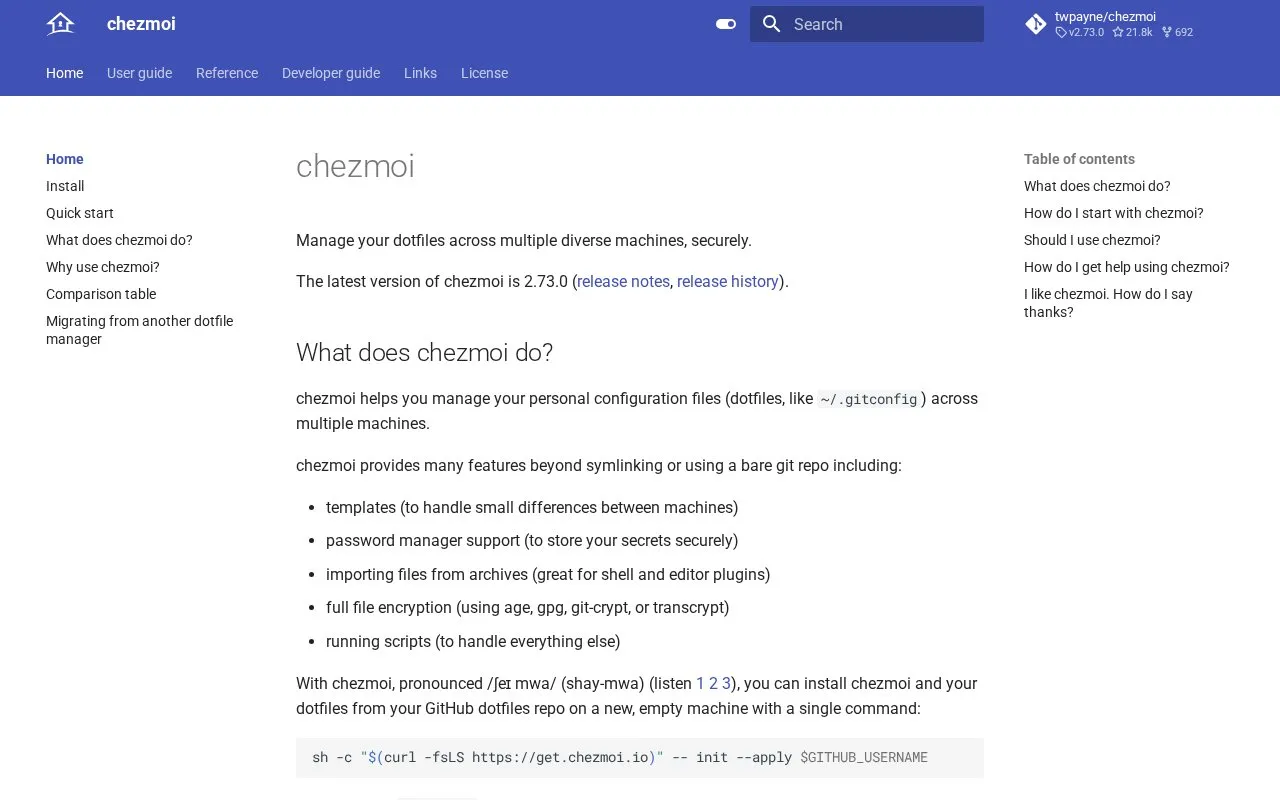Play pronunciation listen link 3
The height and width of the screenshot is (800, 1280).
(726, 684)
